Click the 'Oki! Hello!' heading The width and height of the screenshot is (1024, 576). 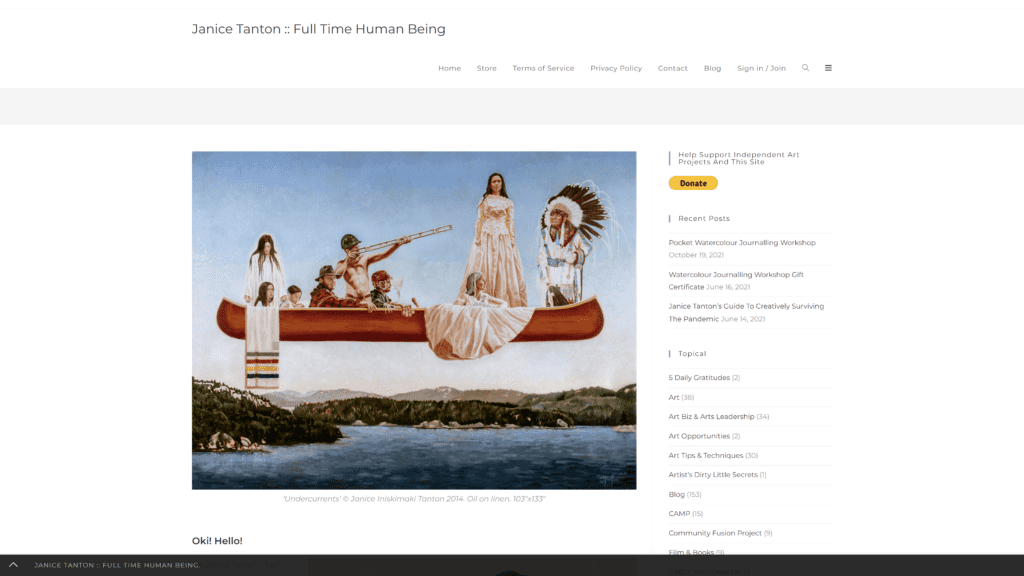tap(217, 541)
